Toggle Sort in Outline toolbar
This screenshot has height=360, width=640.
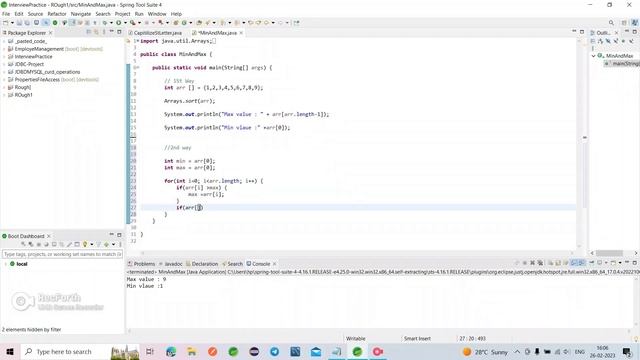click(601, 41)
